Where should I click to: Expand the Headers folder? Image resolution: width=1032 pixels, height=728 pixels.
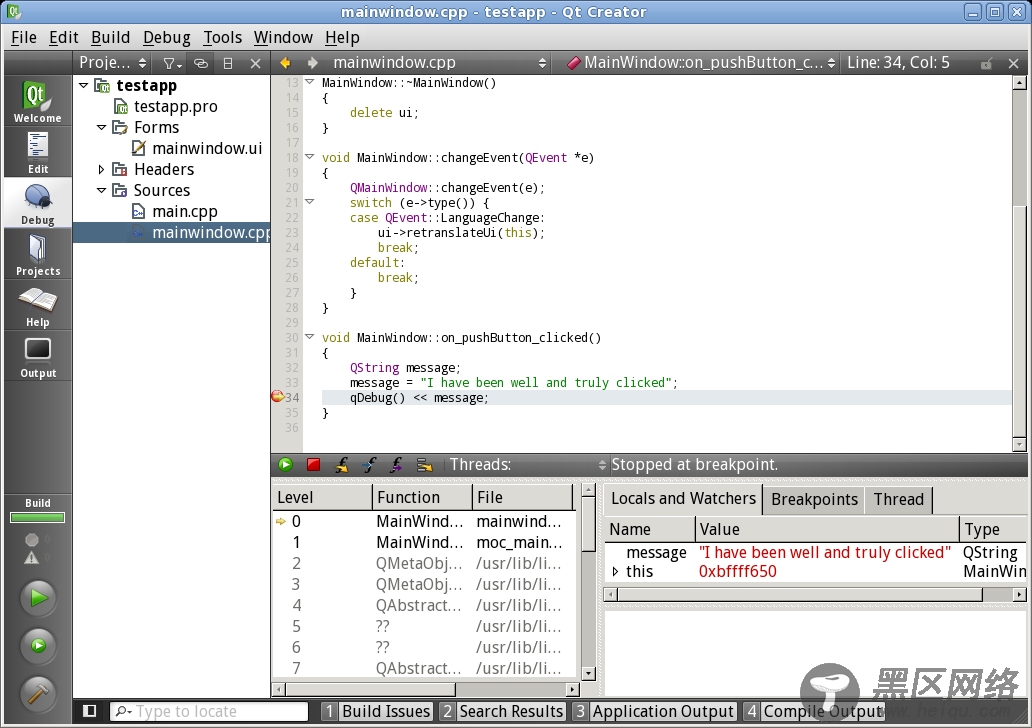[x=101, y=169]
